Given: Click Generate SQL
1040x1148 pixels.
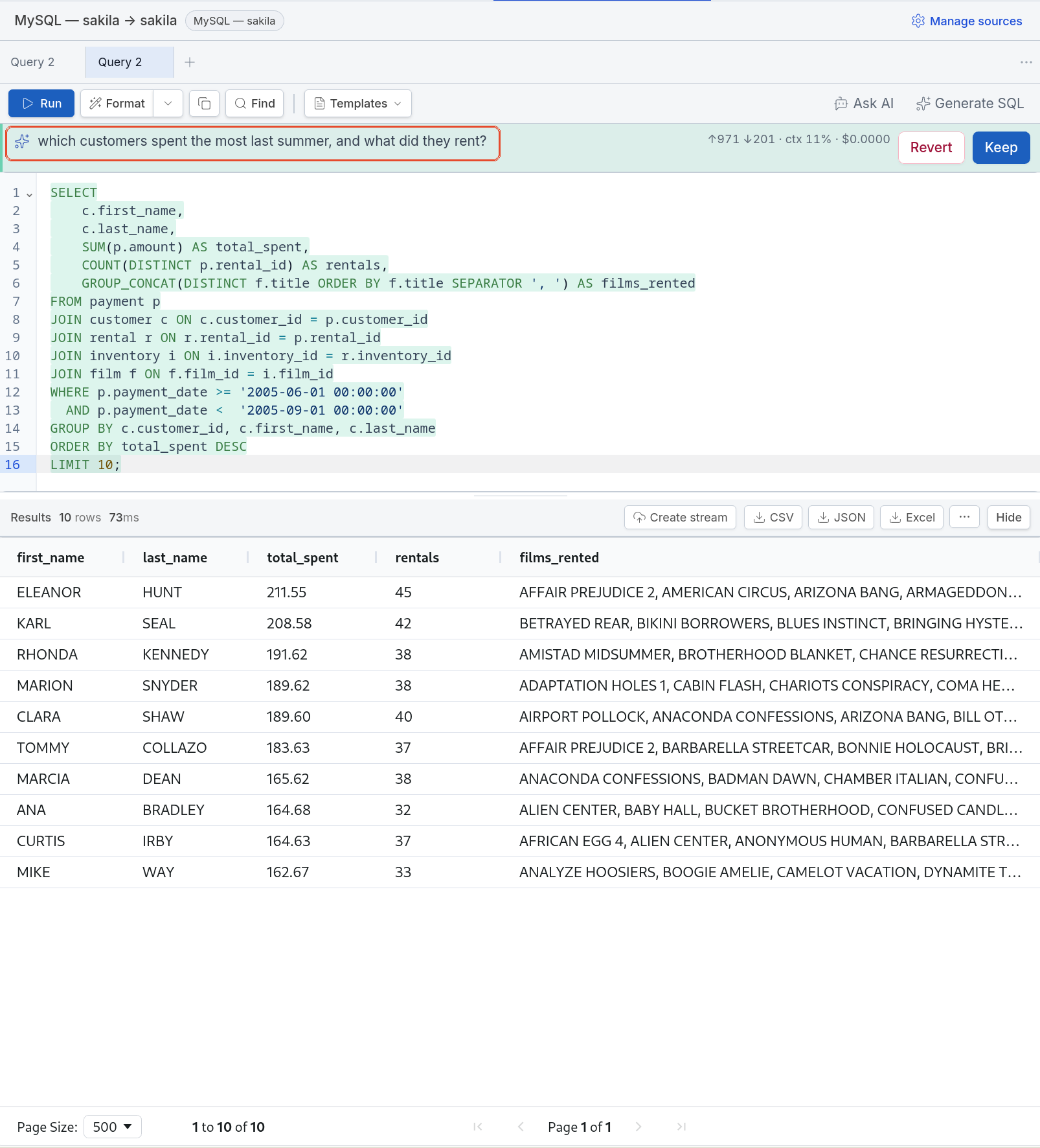Looking at the screenshot, I should click(x=969, y=104).
